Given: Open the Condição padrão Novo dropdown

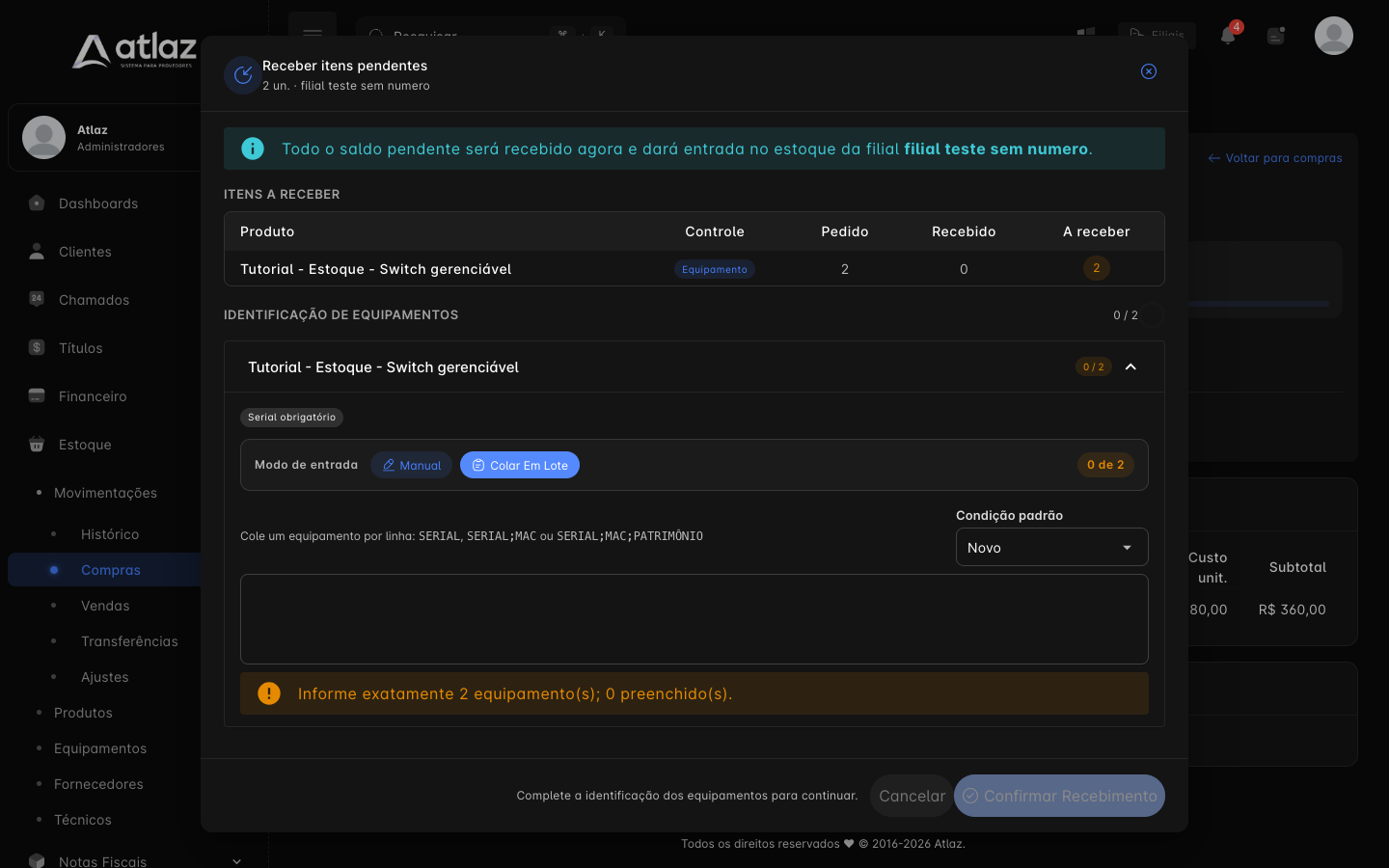Looking at the screenshot, I should click(1052, 547).
